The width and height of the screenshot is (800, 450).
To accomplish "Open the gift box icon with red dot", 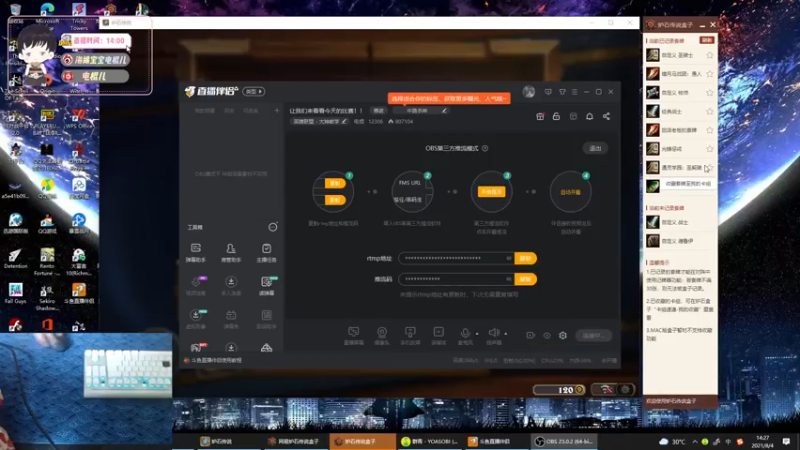I will [540, 116].
